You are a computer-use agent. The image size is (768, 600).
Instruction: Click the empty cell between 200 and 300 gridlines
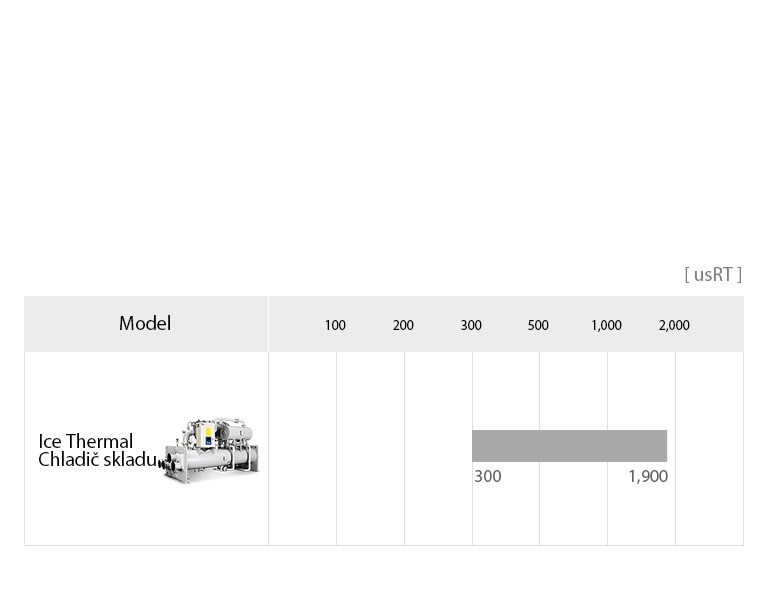pos(438,448)
